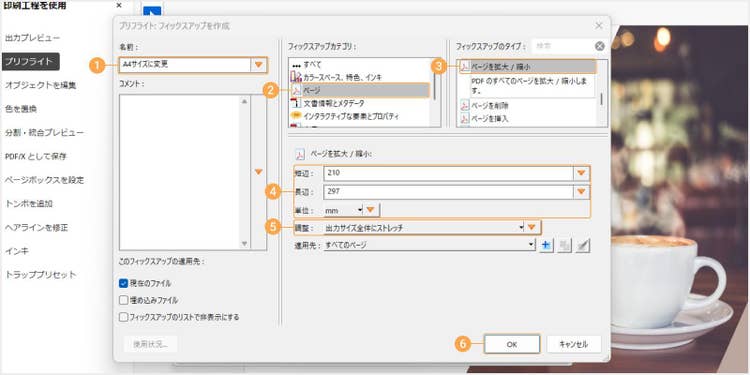Open ヘアラインを修正 tool
750x375 pixels.
point(37,228)
